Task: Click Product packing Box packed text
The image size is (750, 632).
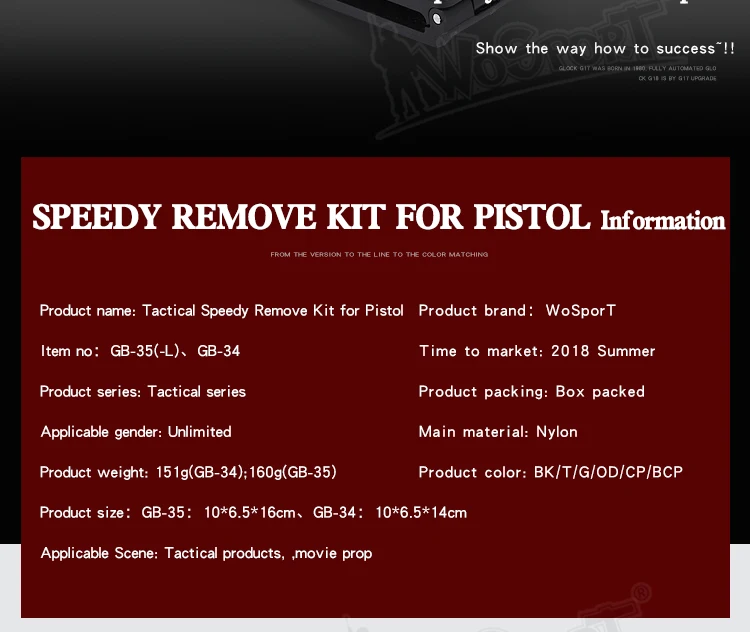Action: (531, 392)
